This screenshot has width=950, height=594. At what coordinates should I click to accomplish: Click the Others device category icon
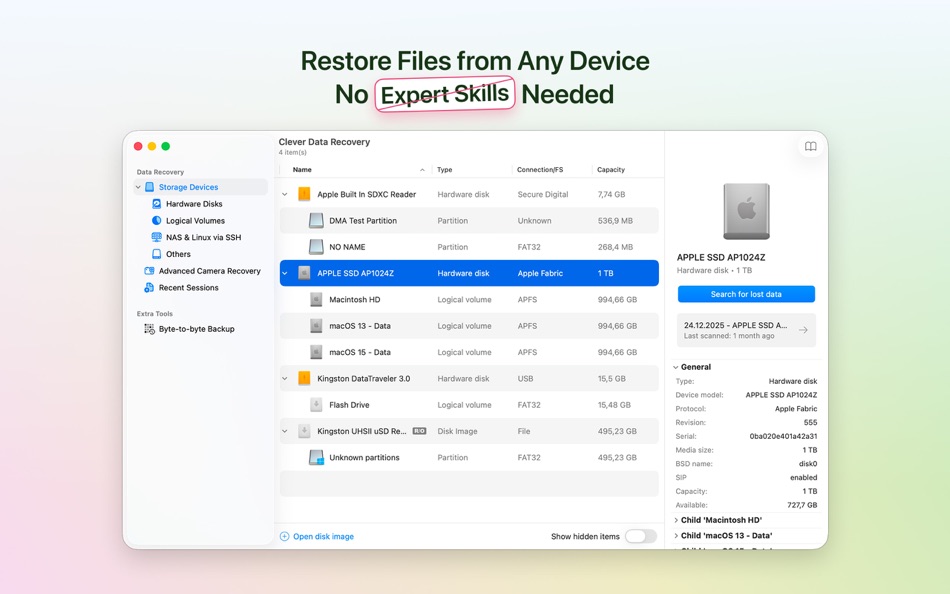(x=156, y=254)
